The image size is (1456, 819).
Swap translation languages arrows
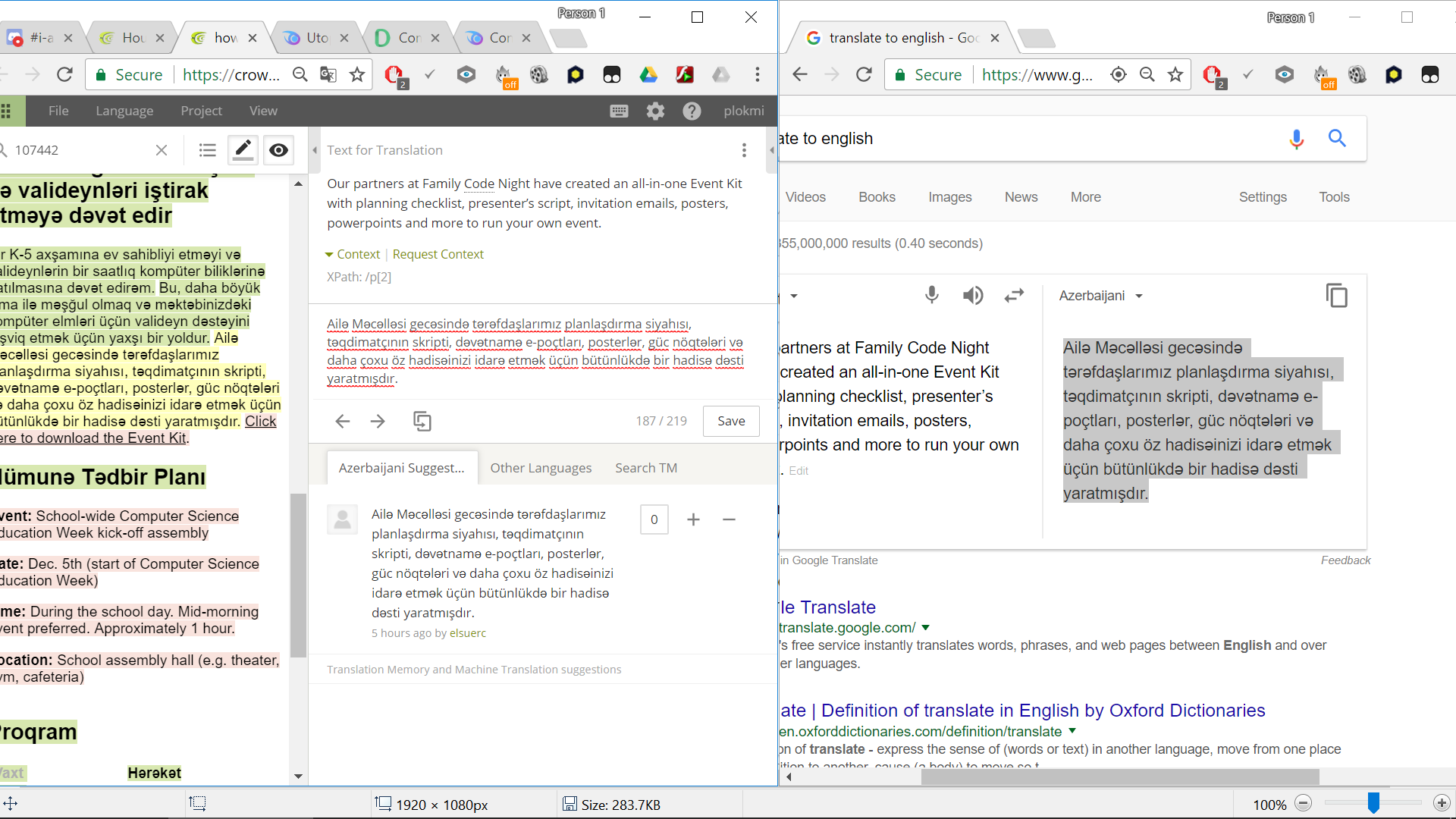pos(1014,295)
